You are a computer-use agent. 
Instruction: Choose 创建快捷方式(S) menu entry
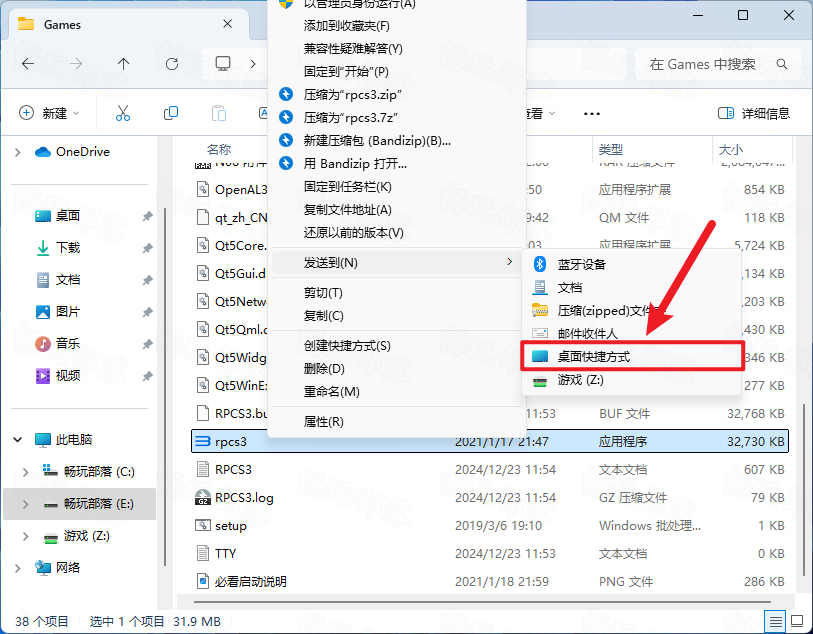[x=397, y=346]
